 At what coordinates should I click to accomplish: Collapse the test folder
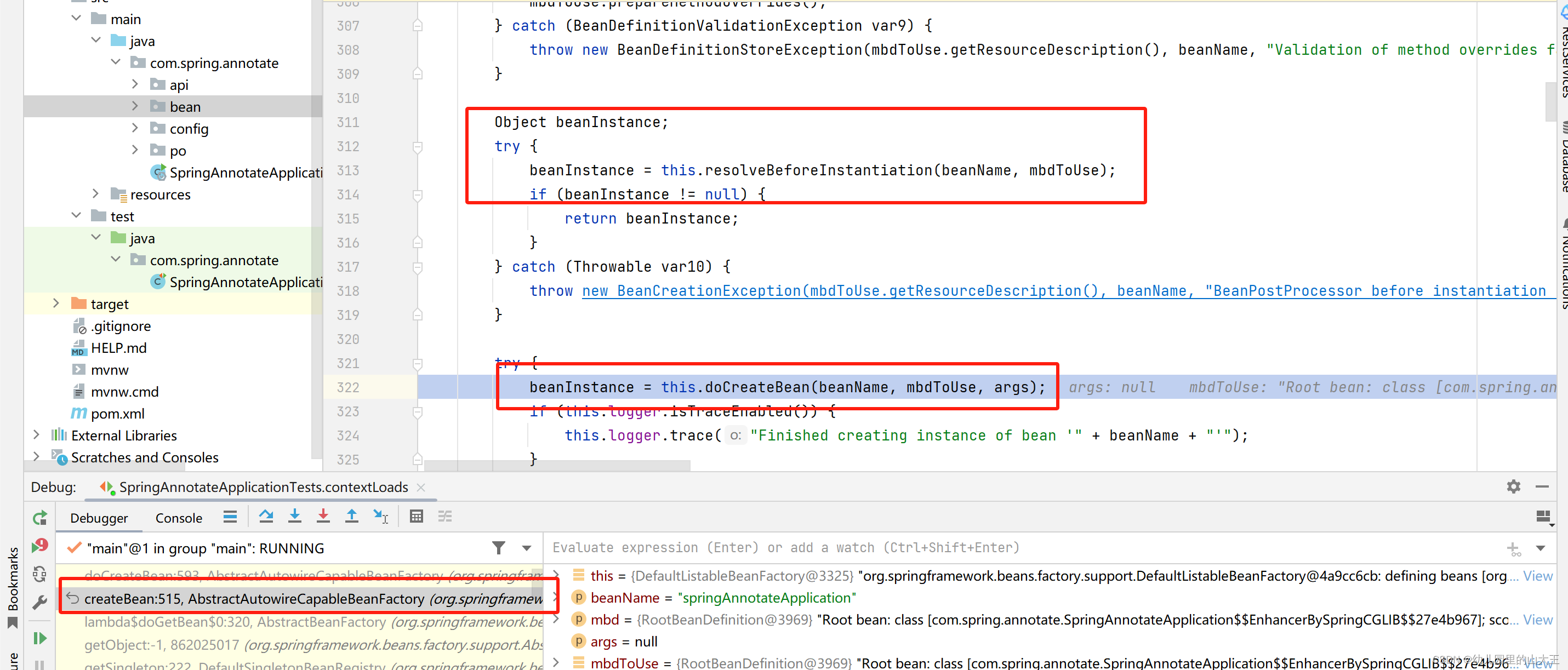click(76, 216)
